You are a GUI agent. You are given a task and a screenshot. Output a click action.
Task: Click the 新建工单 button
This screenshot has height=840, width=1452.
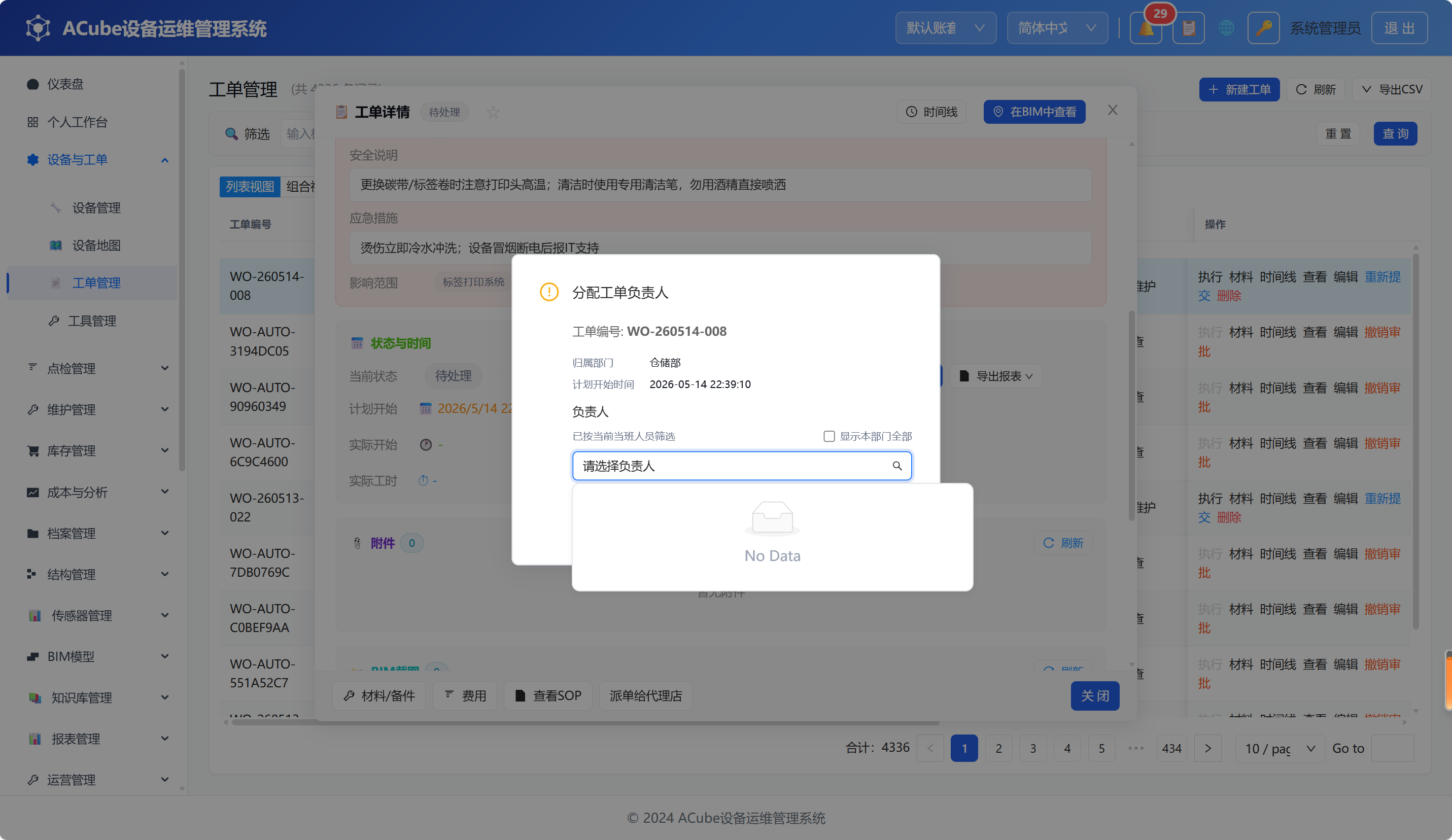coord(1239,89)
